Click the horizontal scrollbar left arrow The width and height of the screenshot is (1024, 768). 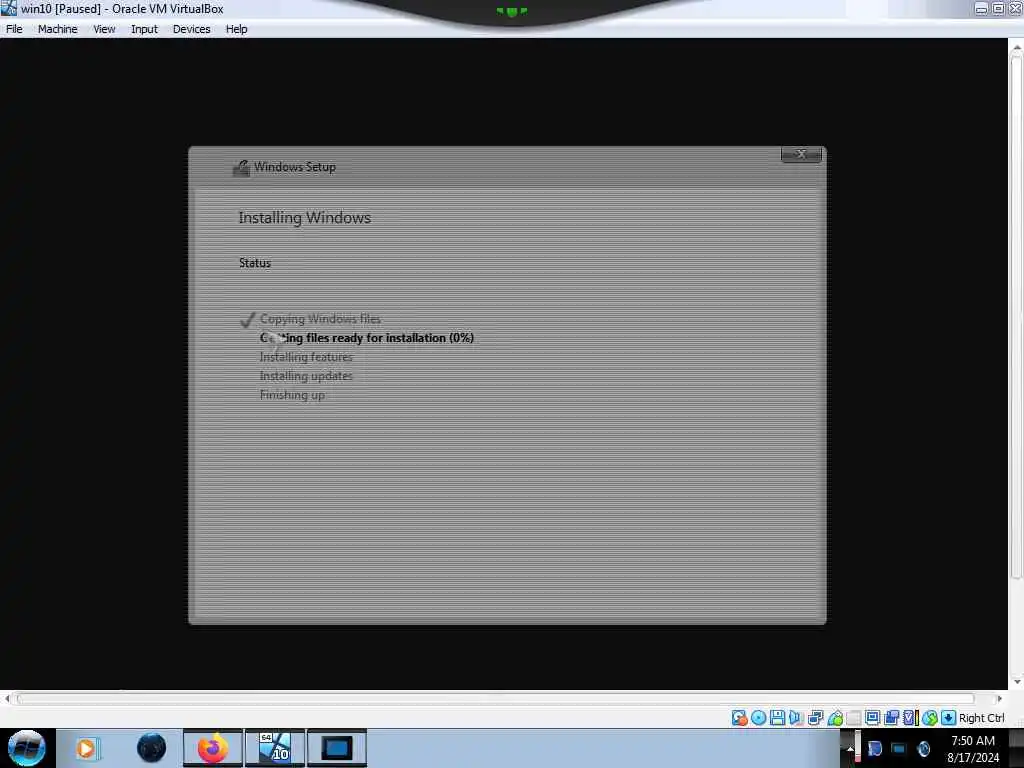click(x=7, y=699)
